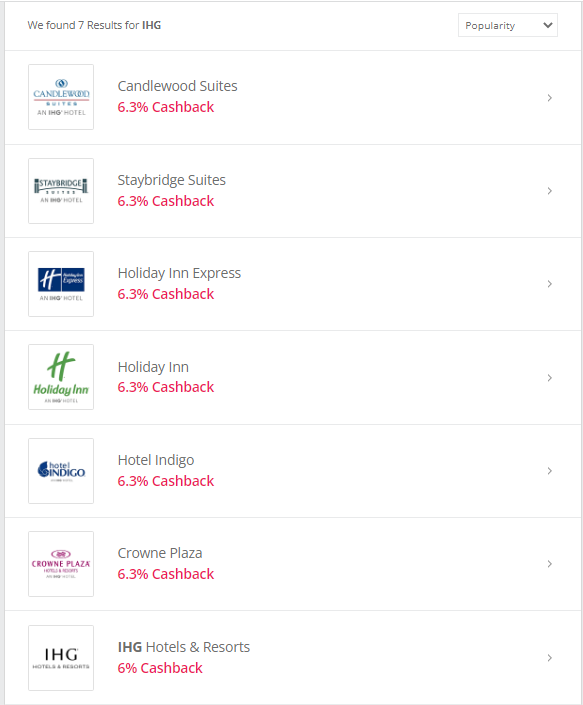
Task: Open the Candlewood Suites logo thumbnail
Action: [x=61, y=97]
